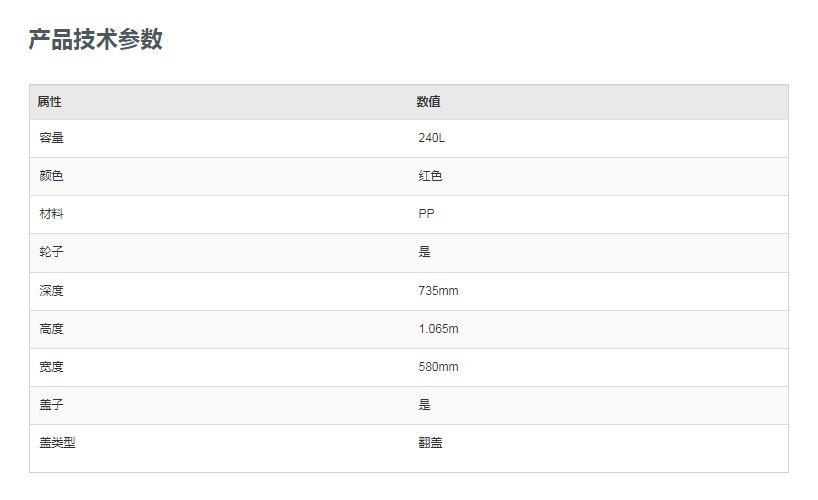The width and height of the screenshot is (818, 500).
Task: Click the PP material value
Action: point(426,214)
